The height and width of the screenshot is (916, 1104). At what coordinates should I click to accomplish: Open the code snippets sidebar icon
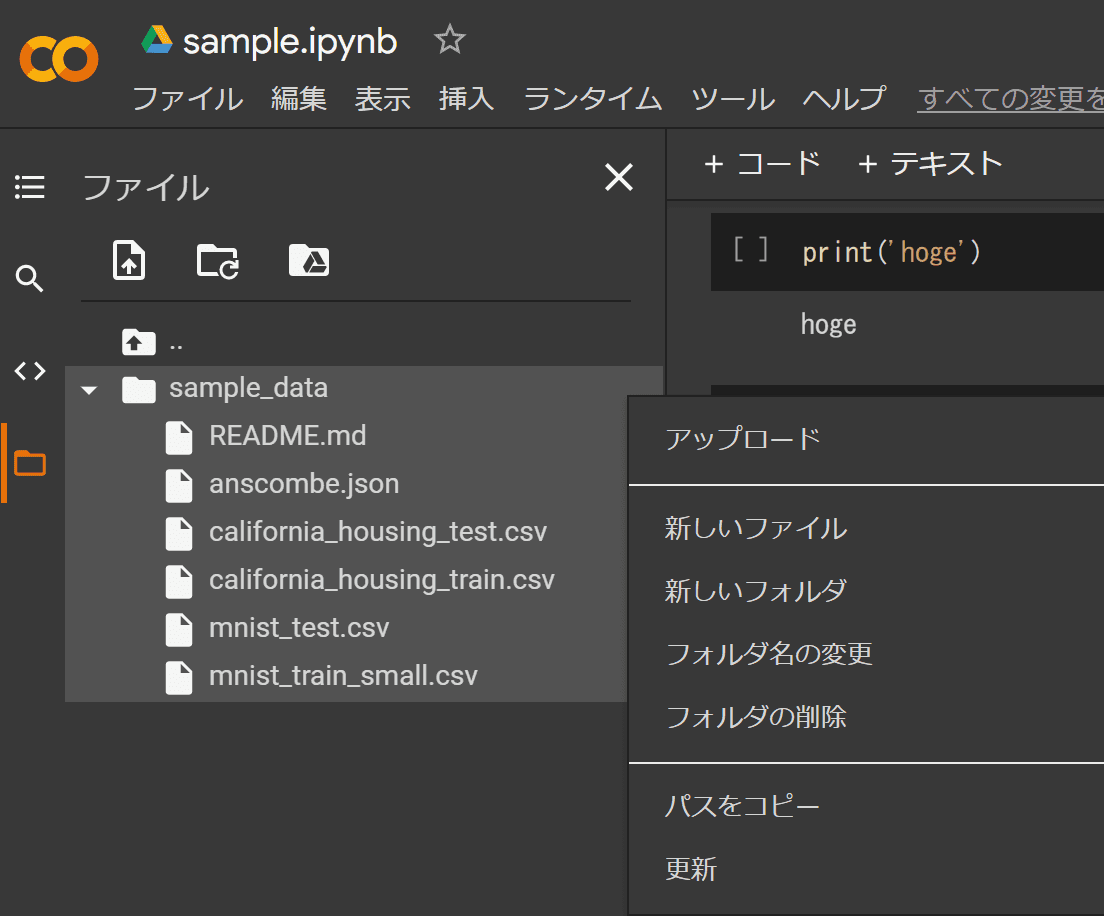[30, 372]
